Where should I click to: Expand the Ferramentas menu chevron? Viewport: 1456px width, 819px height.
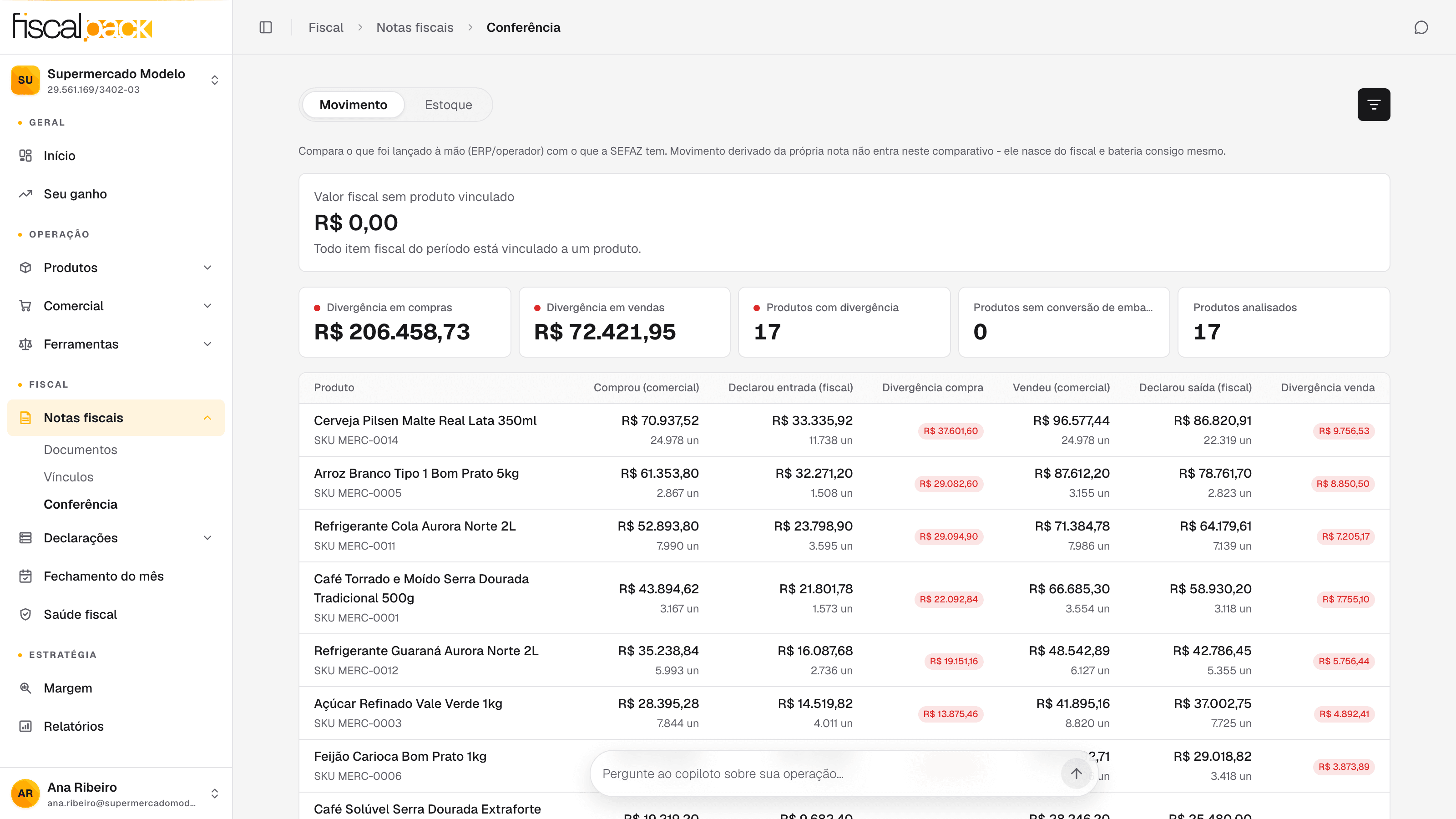[x=207, y=344]
